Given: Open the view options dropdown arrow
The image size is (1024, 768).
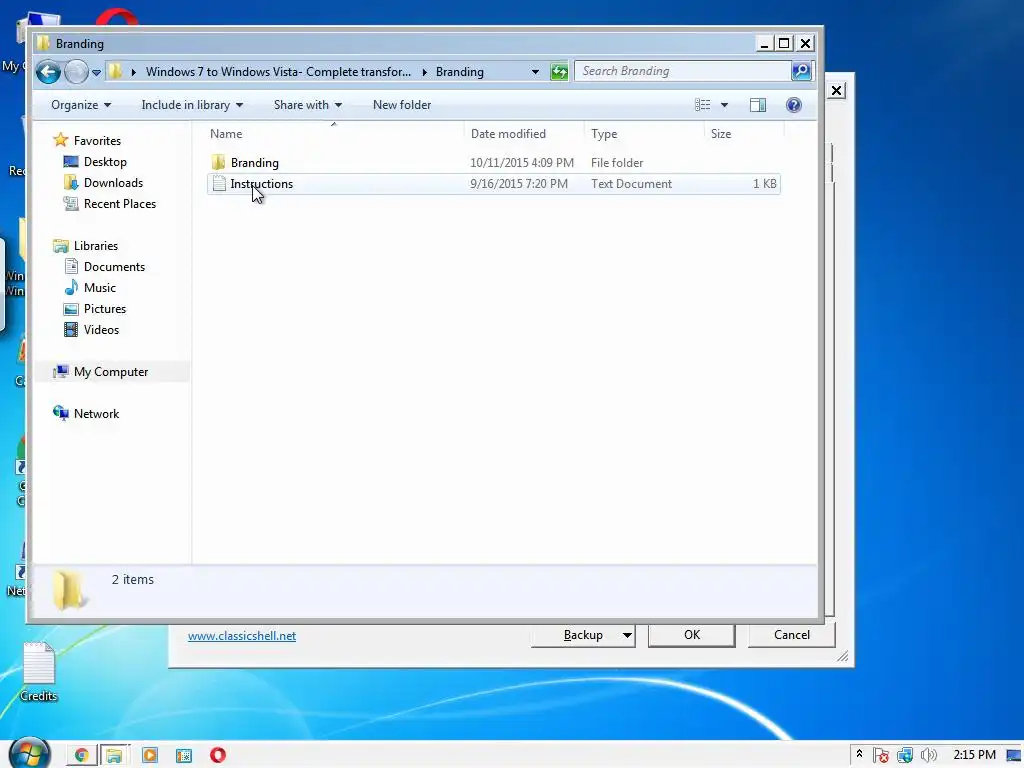Looking at the screenshot, I should (724, 105).
